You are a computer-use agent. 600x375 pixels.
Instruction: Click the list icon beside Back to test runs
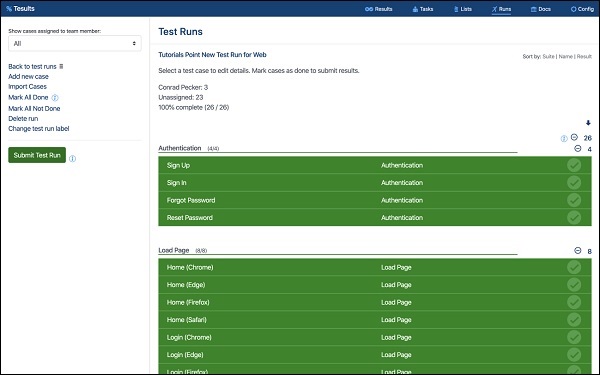pyautogui.click(x=61, y=66)
